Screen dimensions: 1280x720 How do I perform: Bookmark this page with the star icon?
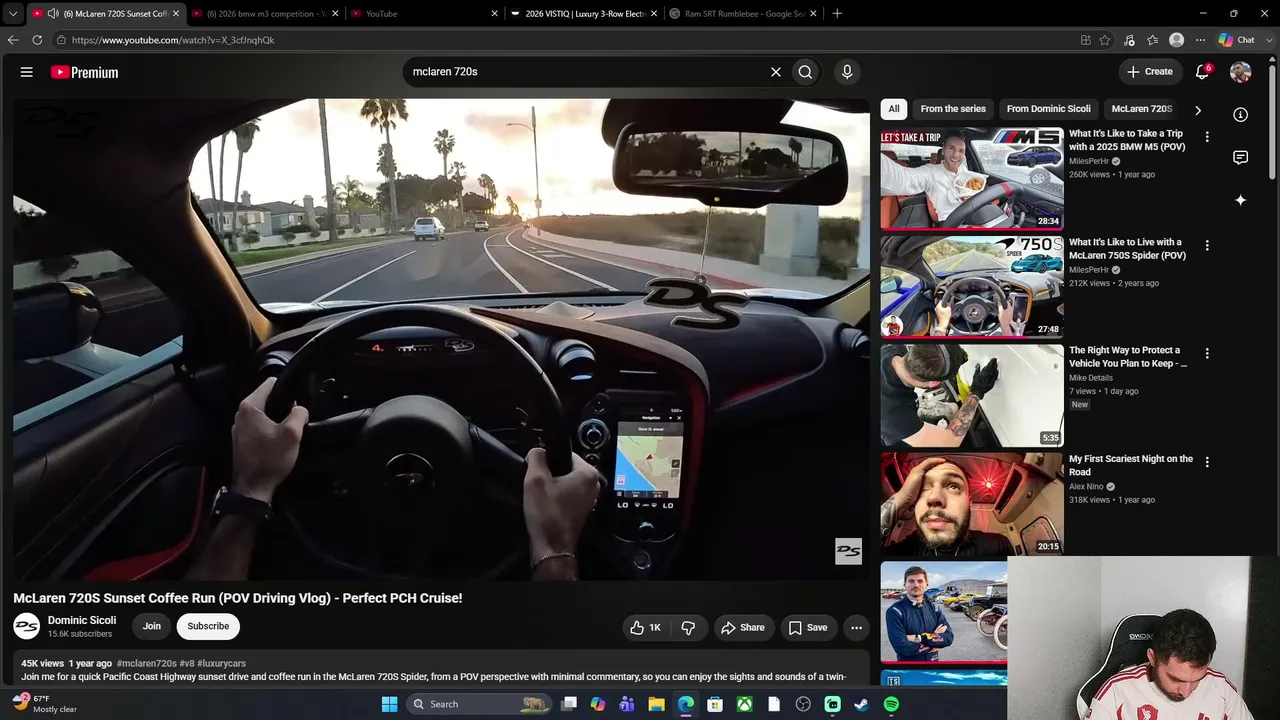(x=1105, y=40)
